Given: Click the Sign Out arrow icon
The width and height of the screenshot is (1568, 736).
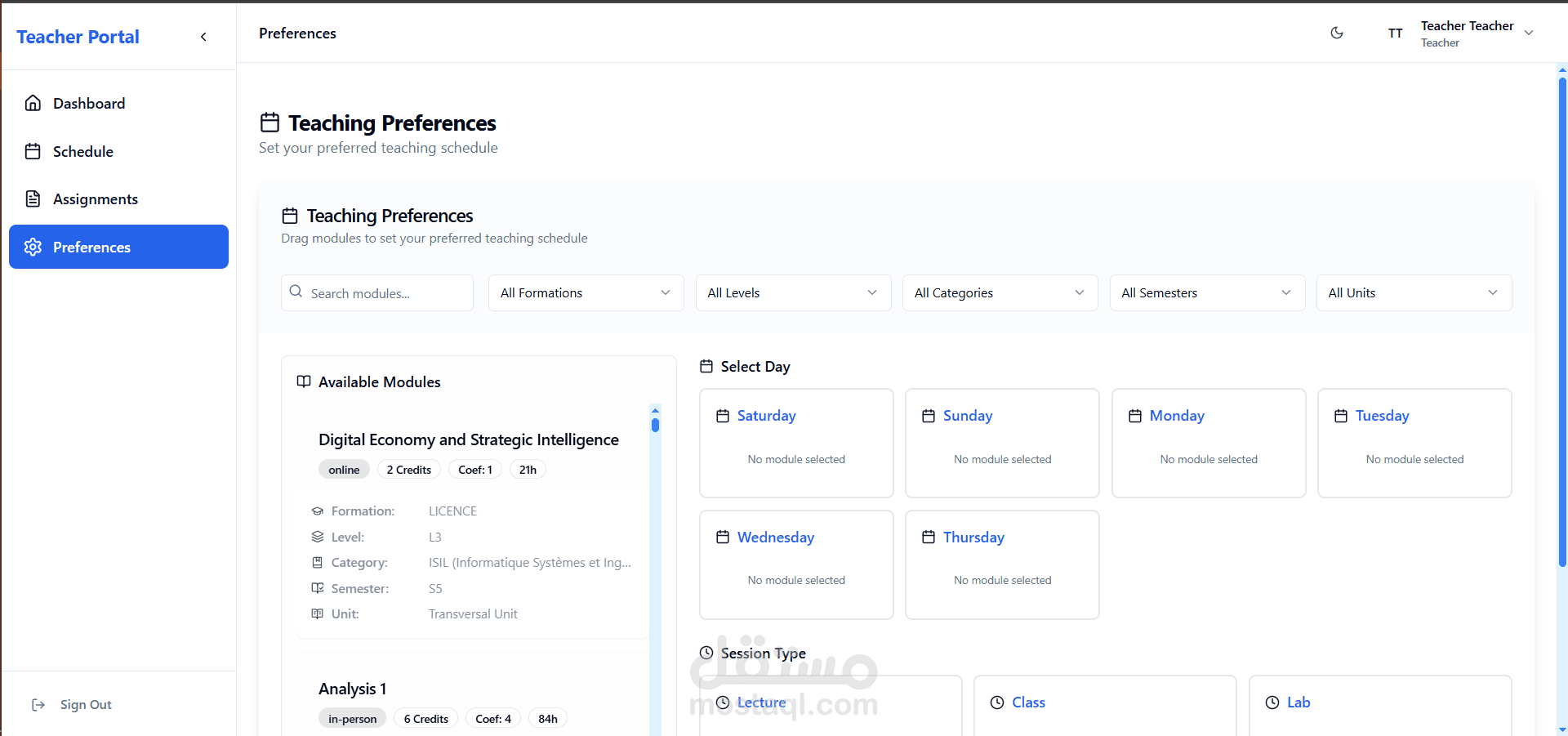Looking at the screenshot, I should click(x=38, y=705).
